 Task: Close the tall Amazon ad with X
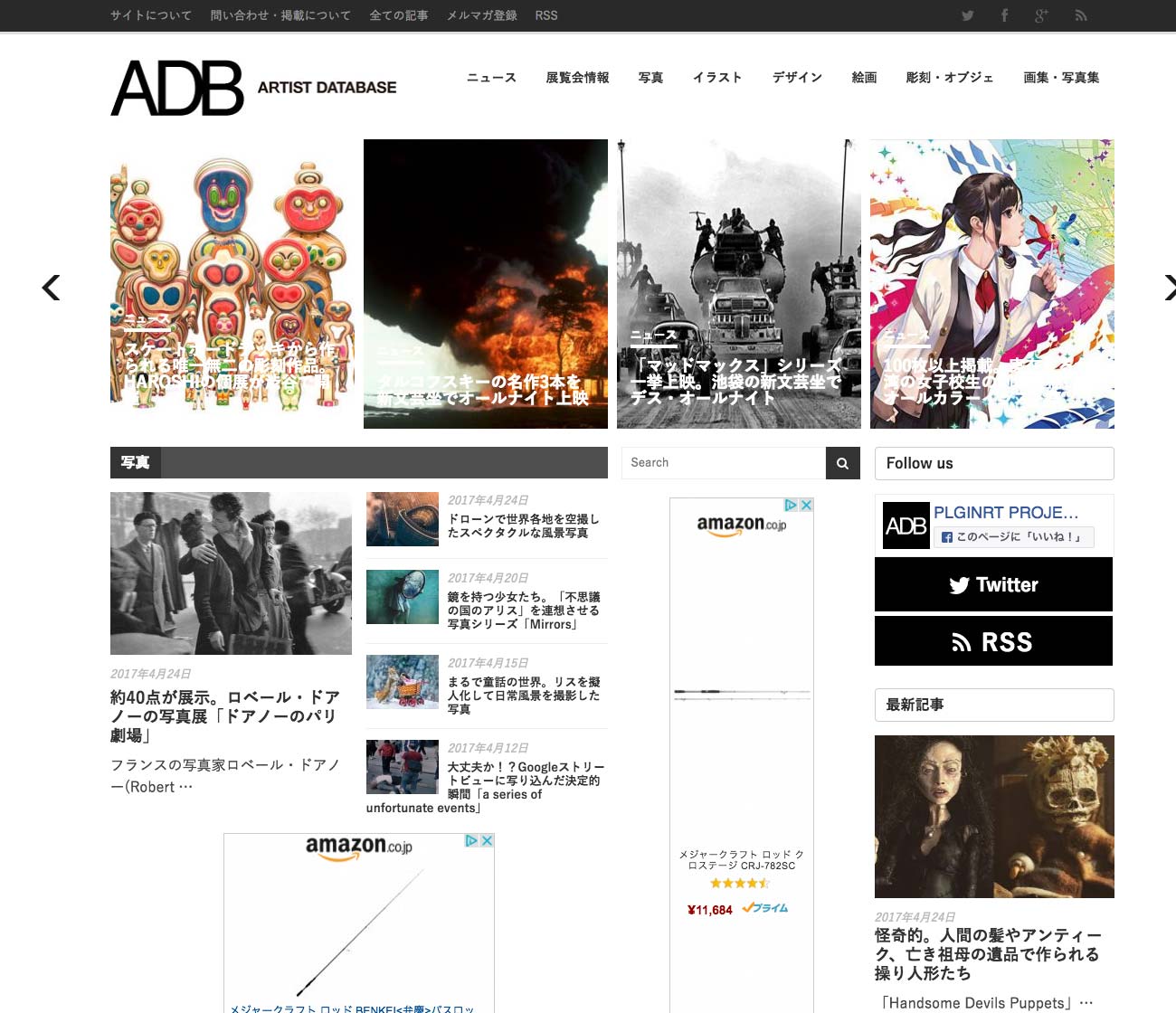pyautogui.click(x=806, y=505)
